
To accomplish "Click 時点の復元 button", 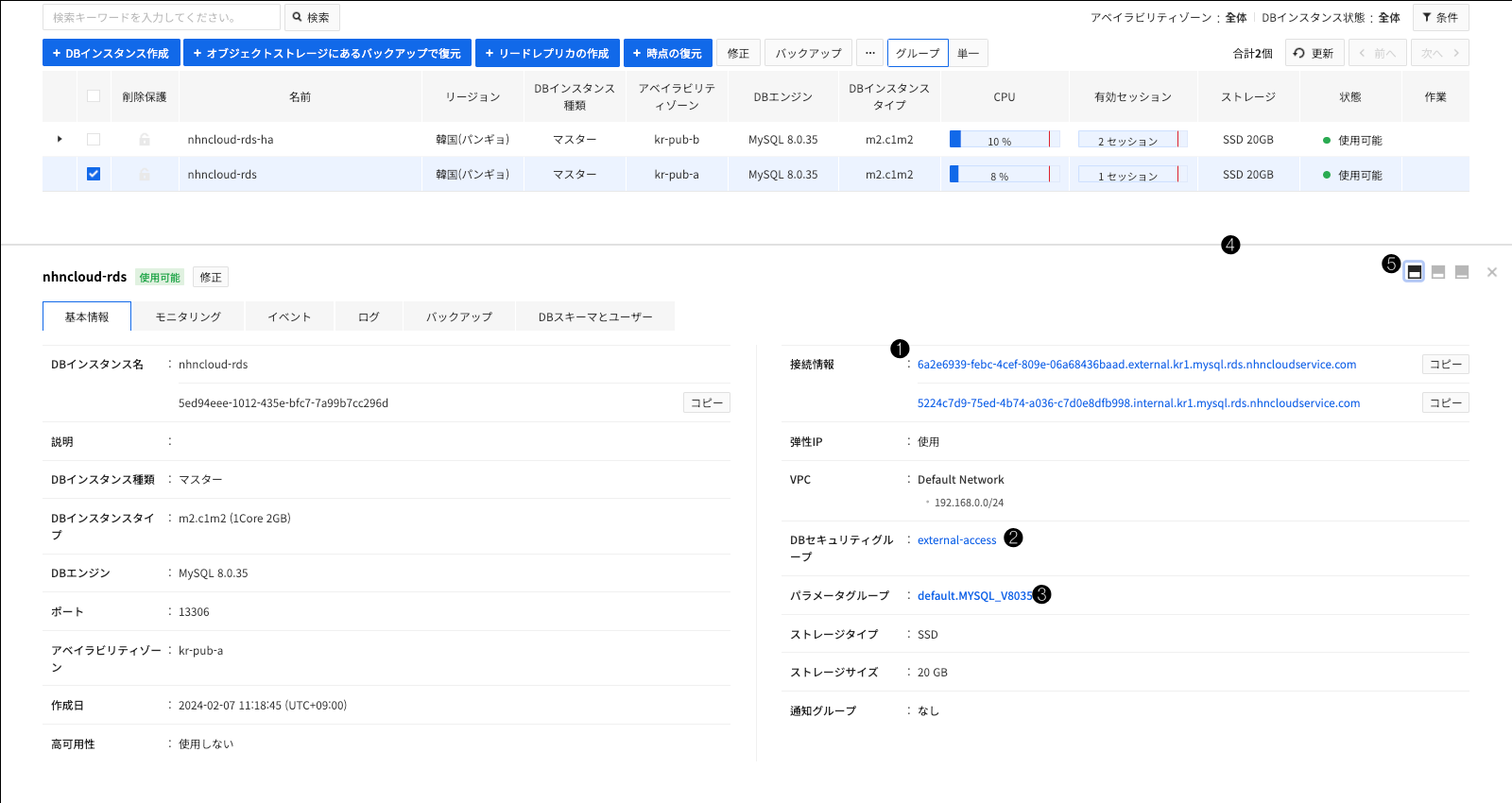I will pyautogui.click(x=667, y=53).
